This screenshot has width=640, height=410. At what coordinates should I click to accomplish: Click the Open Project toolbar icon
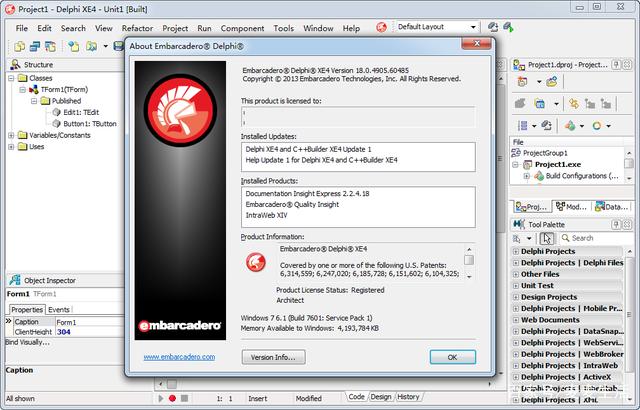click(x=91, y=46)
